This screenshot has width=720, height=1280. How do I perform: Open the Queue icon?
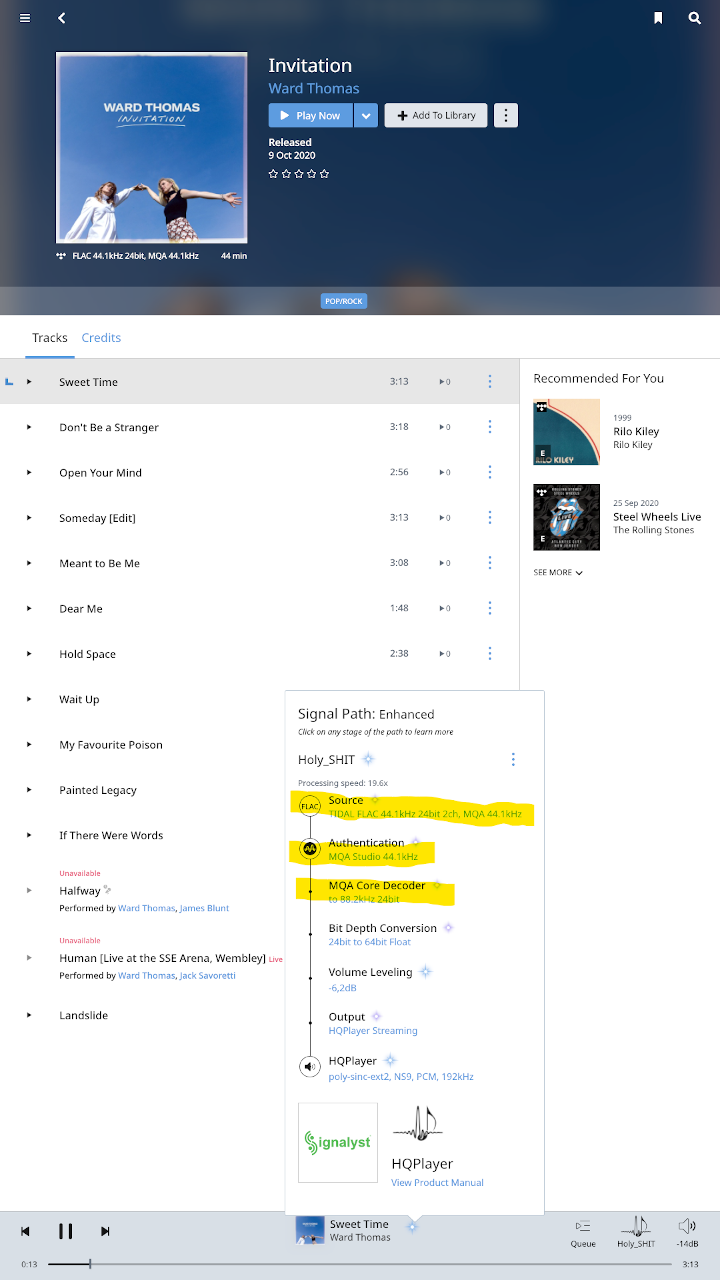(x=583, y=1231)
